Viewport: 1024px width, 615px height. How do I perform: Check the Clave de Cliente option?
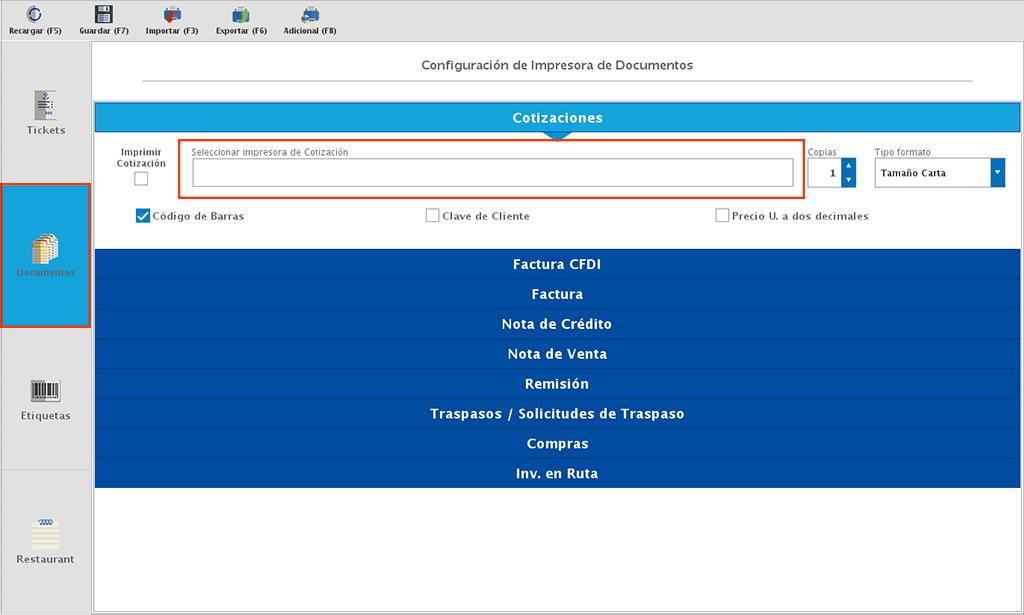tap(432, 215)
